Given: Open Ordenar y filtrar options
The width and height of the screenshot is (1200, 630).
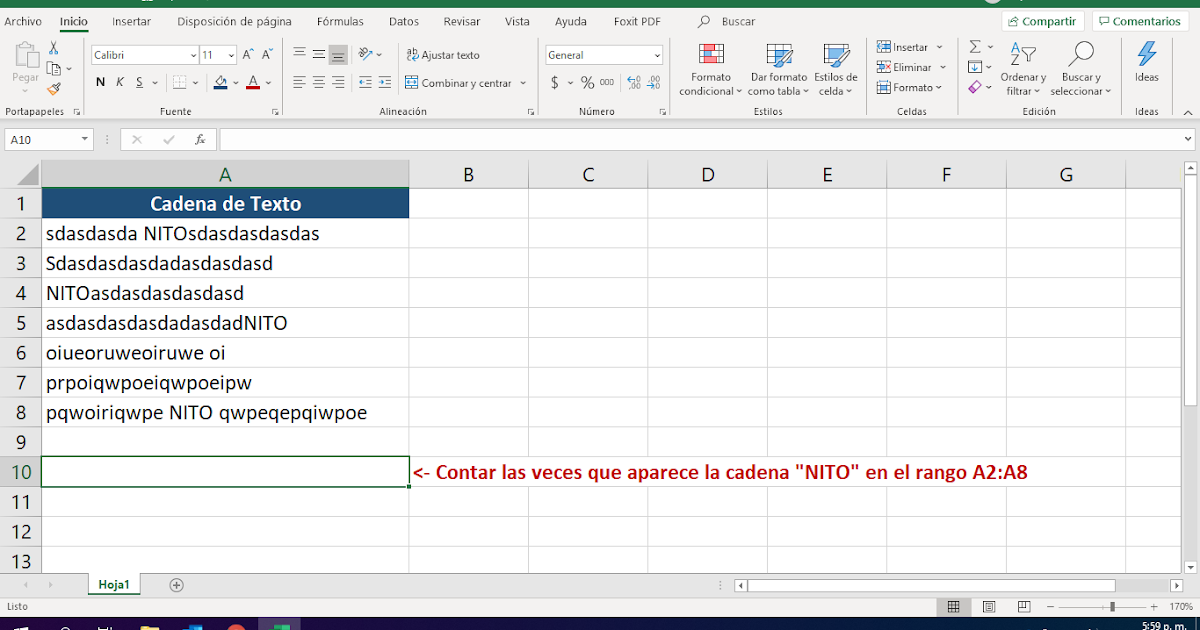Looking at the screenshot, I should [x=1023, y=70].
